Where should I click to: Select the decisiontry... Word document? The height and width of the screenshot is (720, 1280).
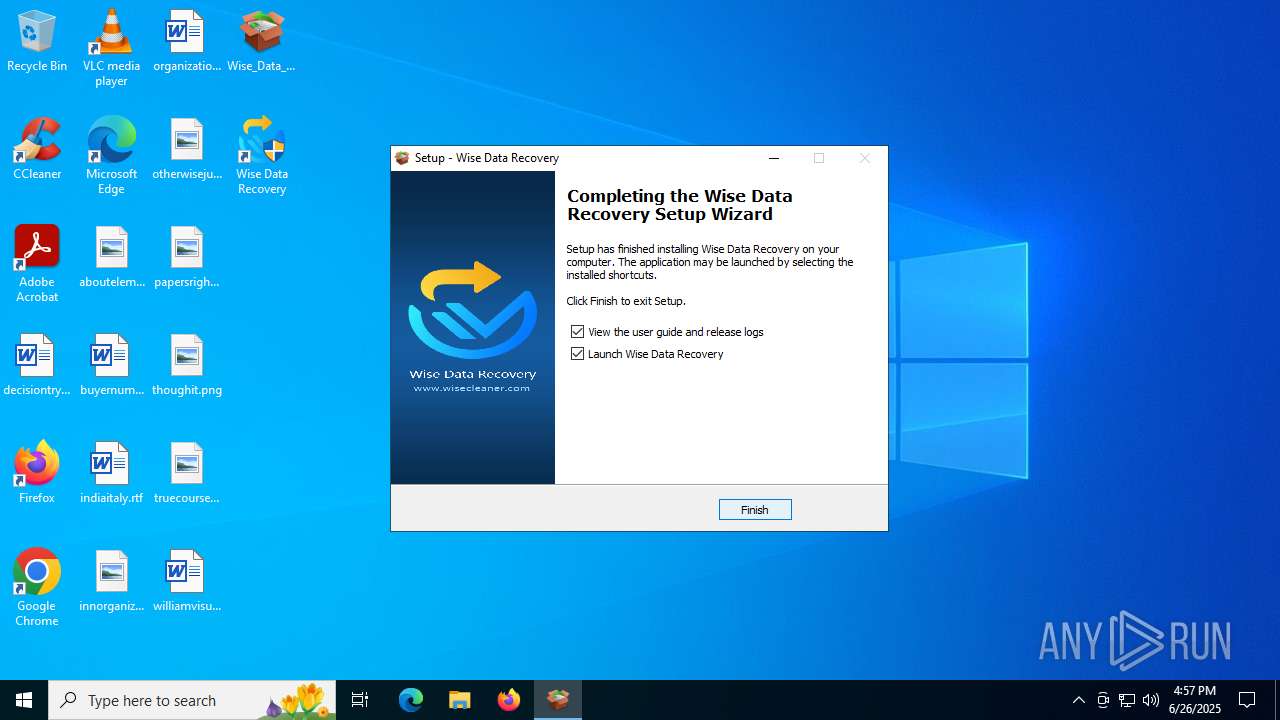coord(37,365)
